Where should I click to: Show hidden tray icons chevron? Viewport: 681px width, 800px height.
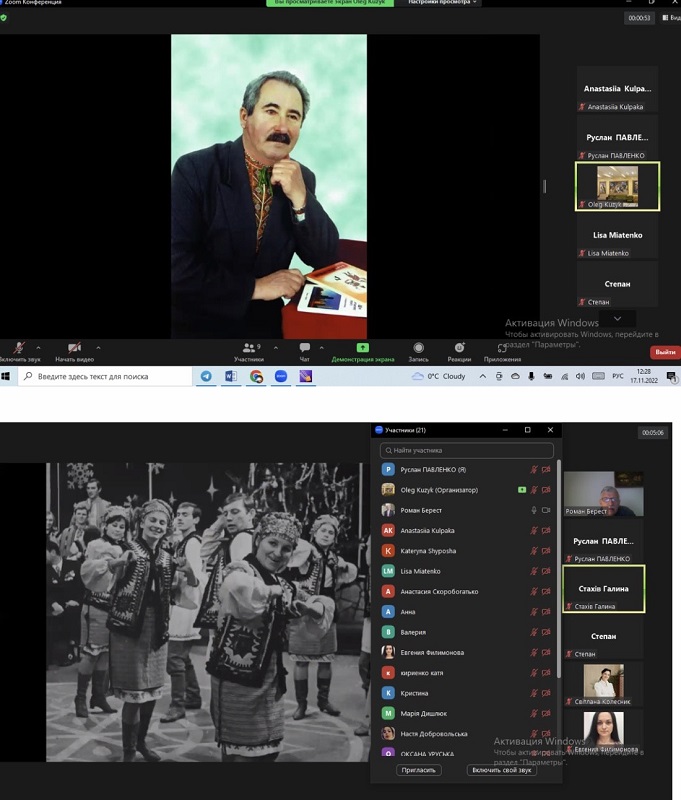click(482, 376)
